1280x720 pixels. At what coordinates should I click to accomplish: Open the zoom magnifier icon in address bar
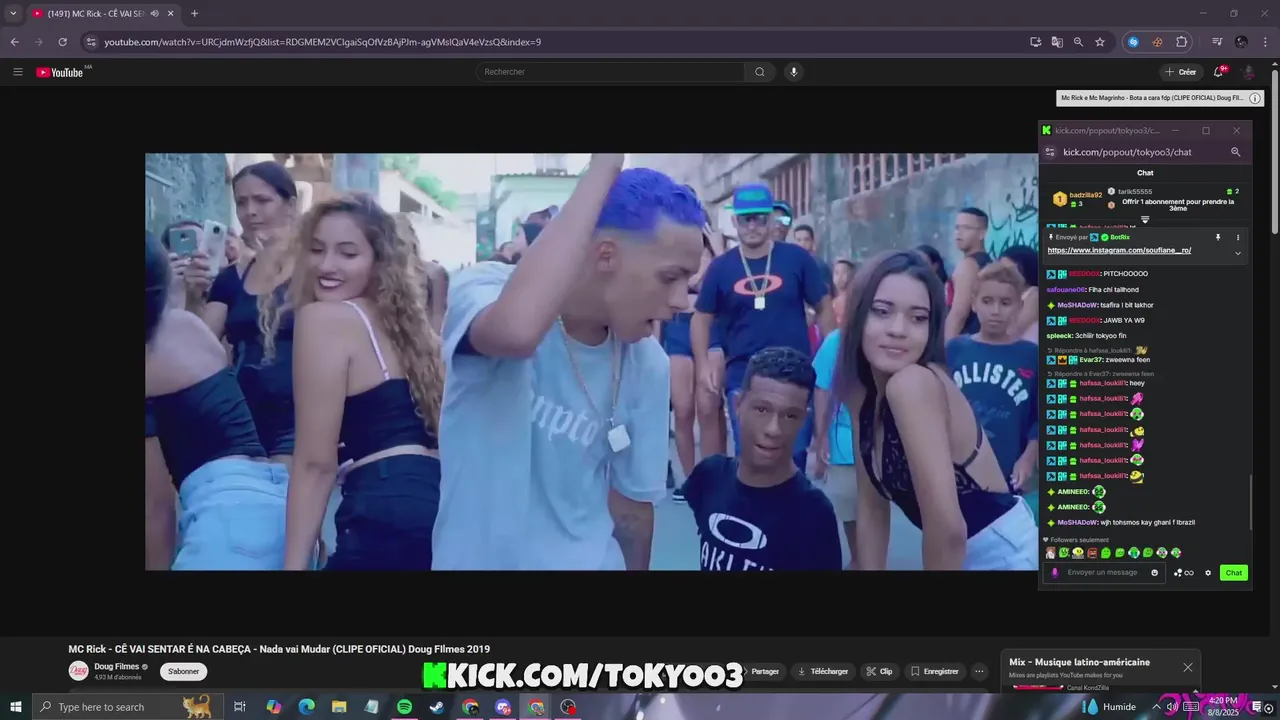[1078, 42]
